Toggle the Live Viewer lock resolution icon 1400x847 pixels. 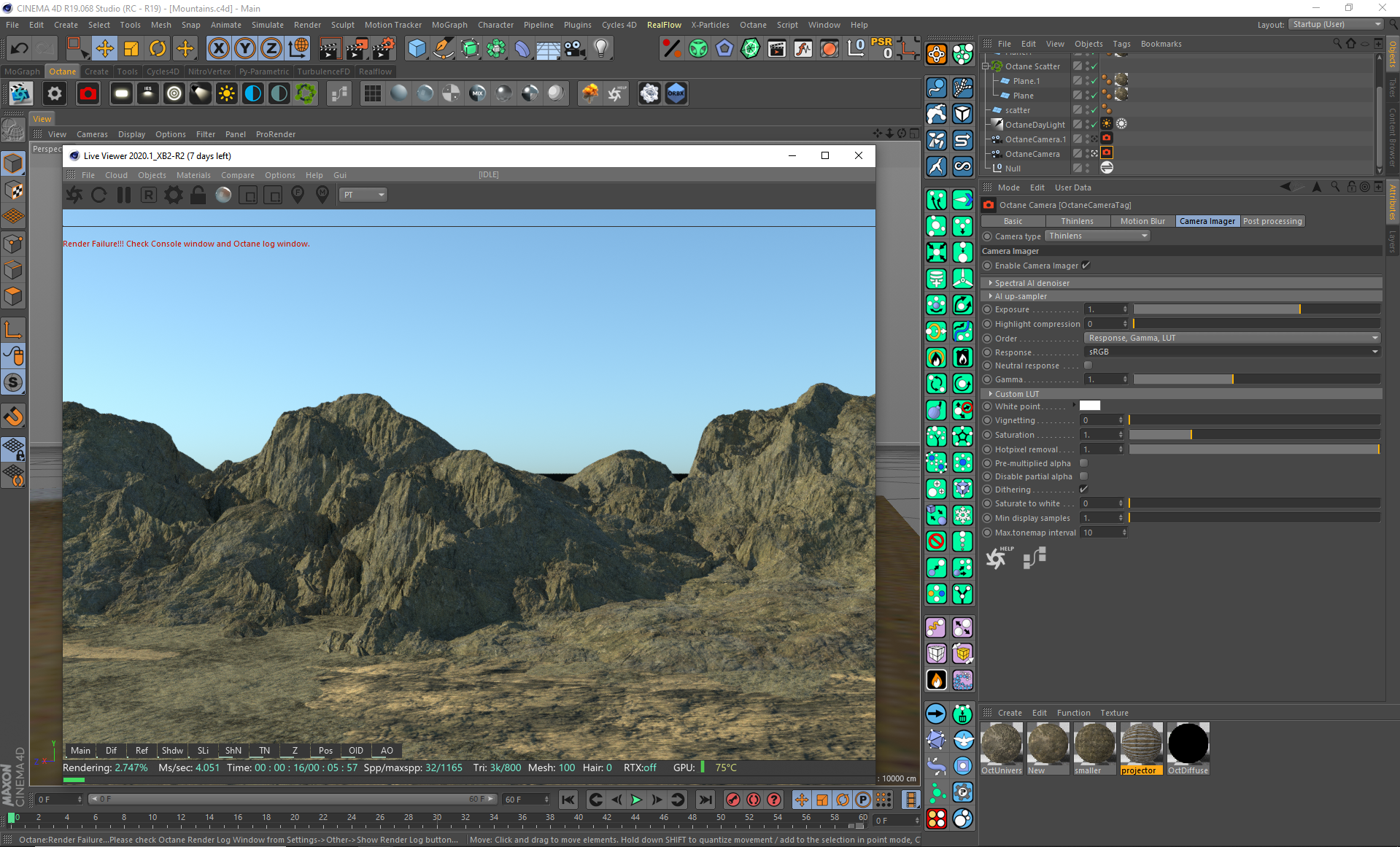point(198,195)
